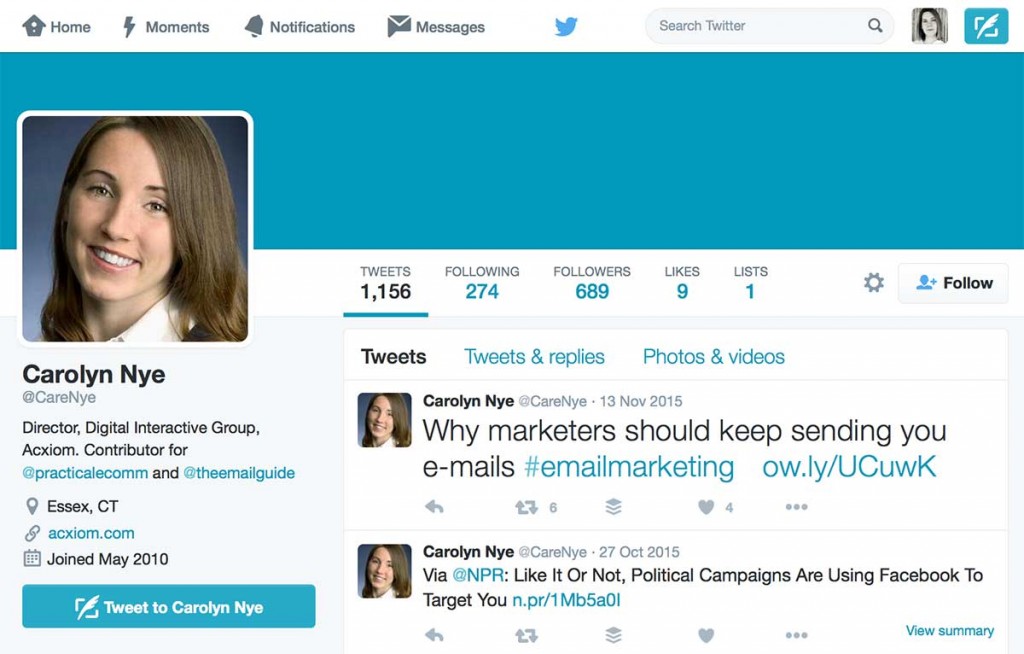Click the compose tweet quill icon
Image resolution: width=1024 pixels, height=654 pixels.
coord(986,26)
